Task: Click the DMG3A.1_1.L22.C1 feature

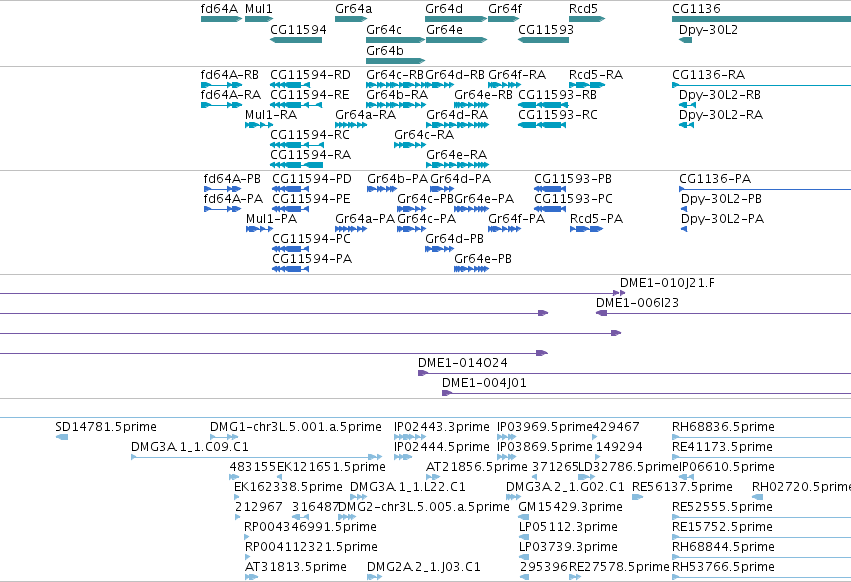Action: 358,497
